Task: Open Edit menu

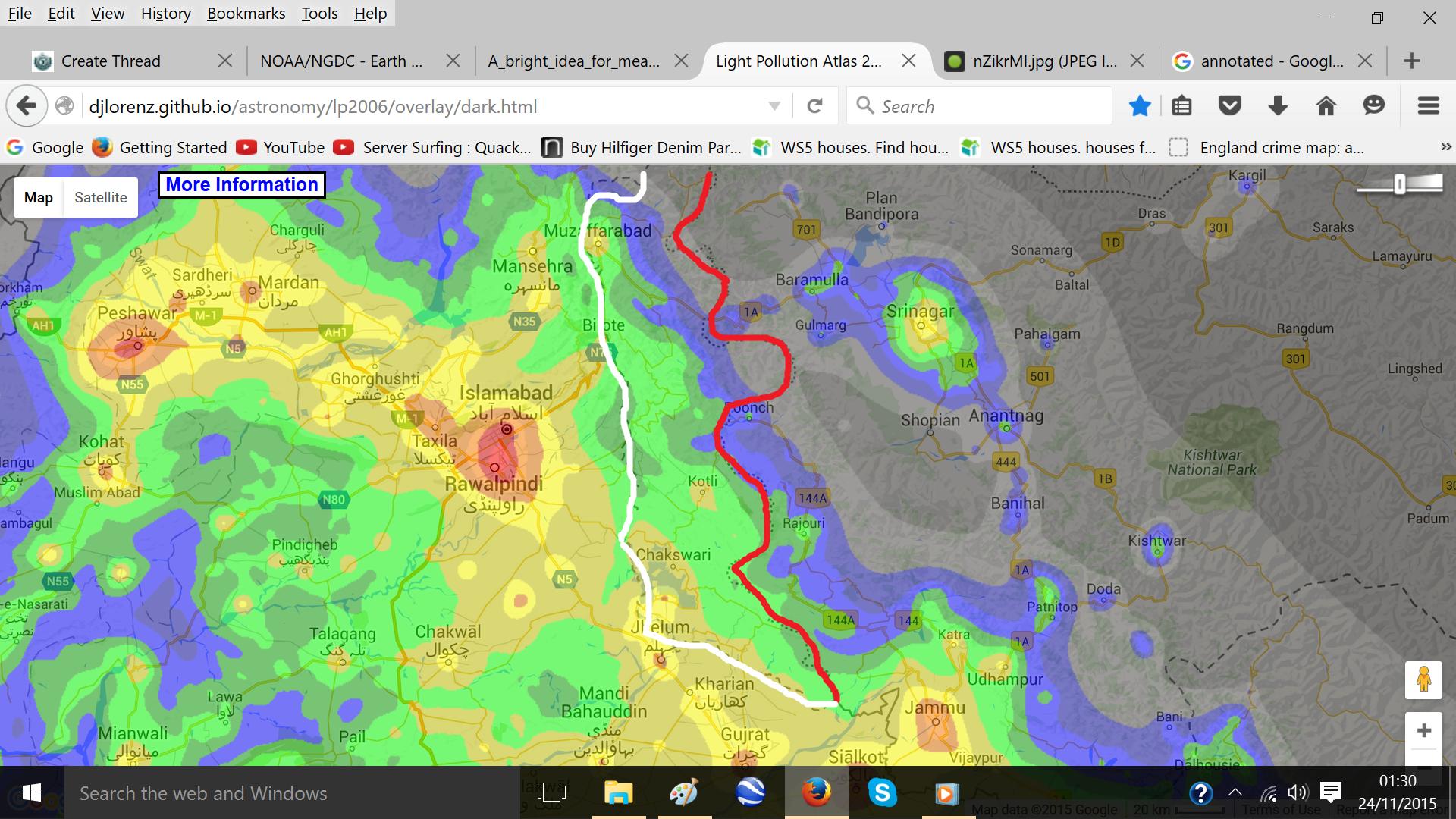Action: [61, 14]
